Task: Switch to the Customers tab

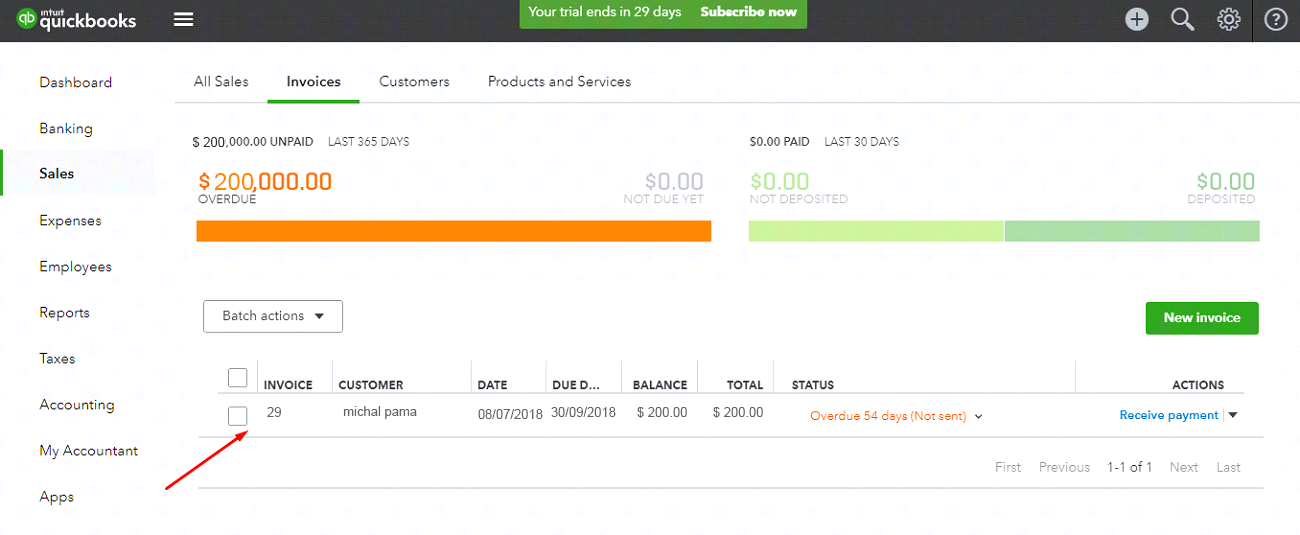Action: point(414,82)
